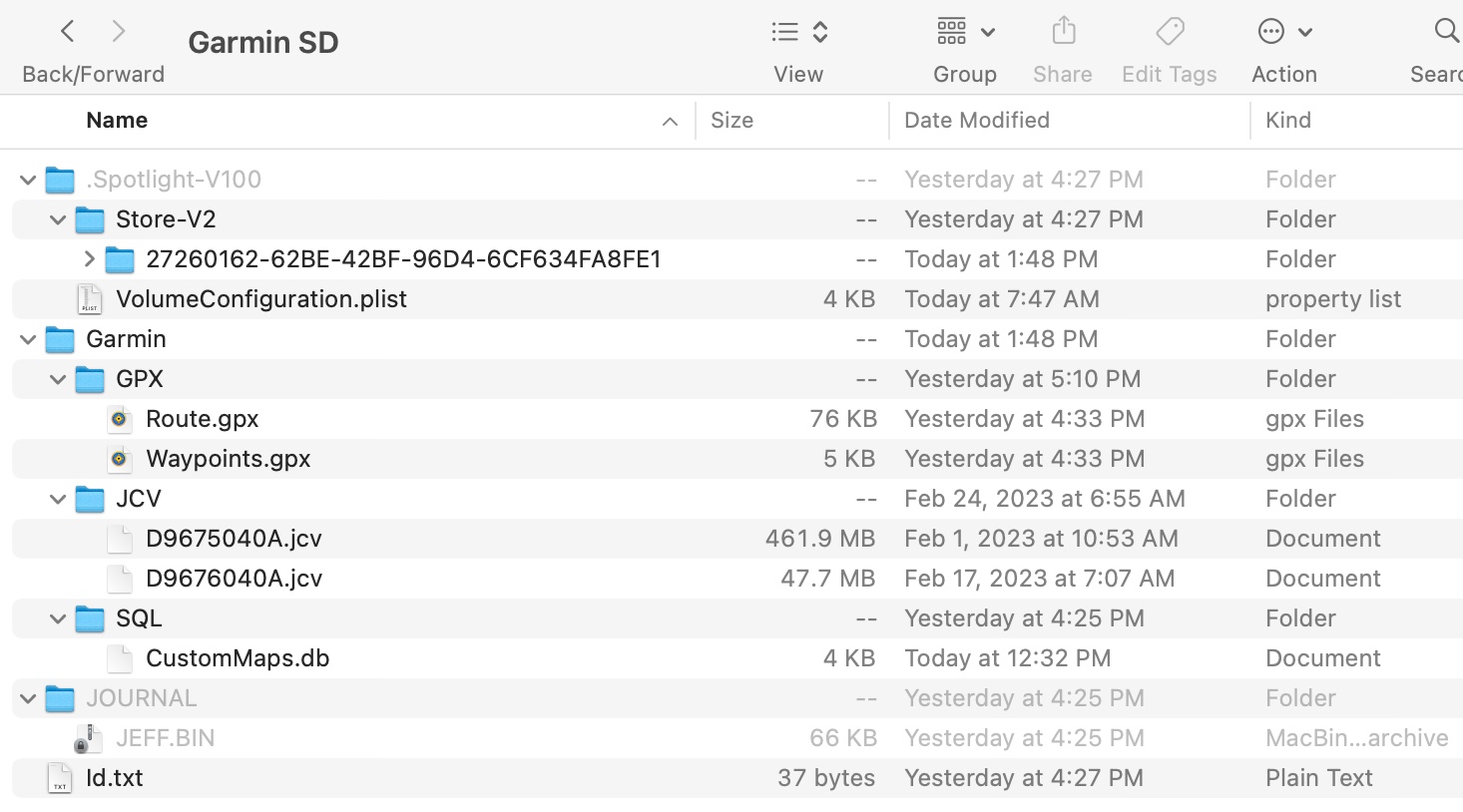Click the Garmin folder name

click(x=126, y=339)
